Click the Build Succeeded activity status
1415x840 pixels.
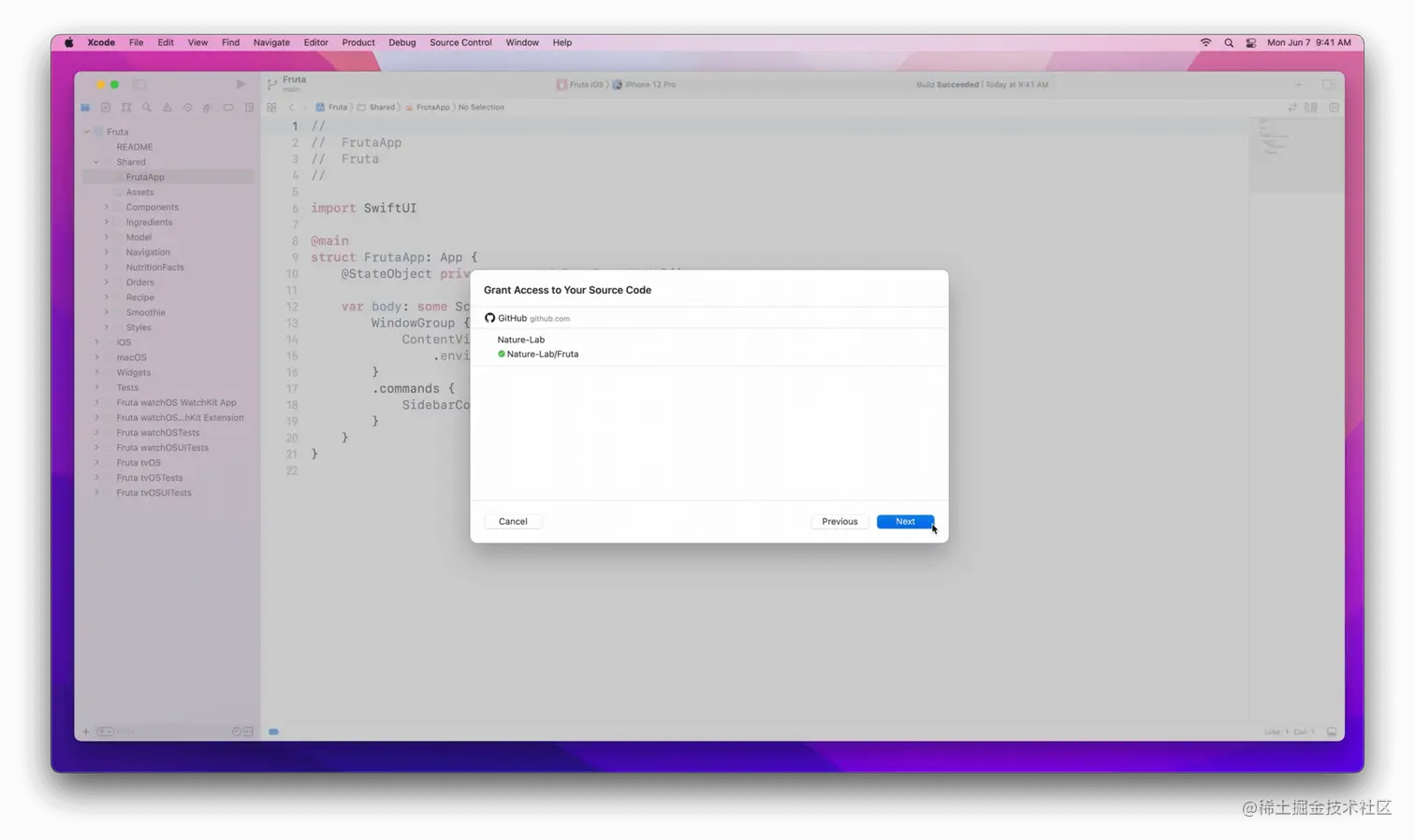tap(982, 84)
